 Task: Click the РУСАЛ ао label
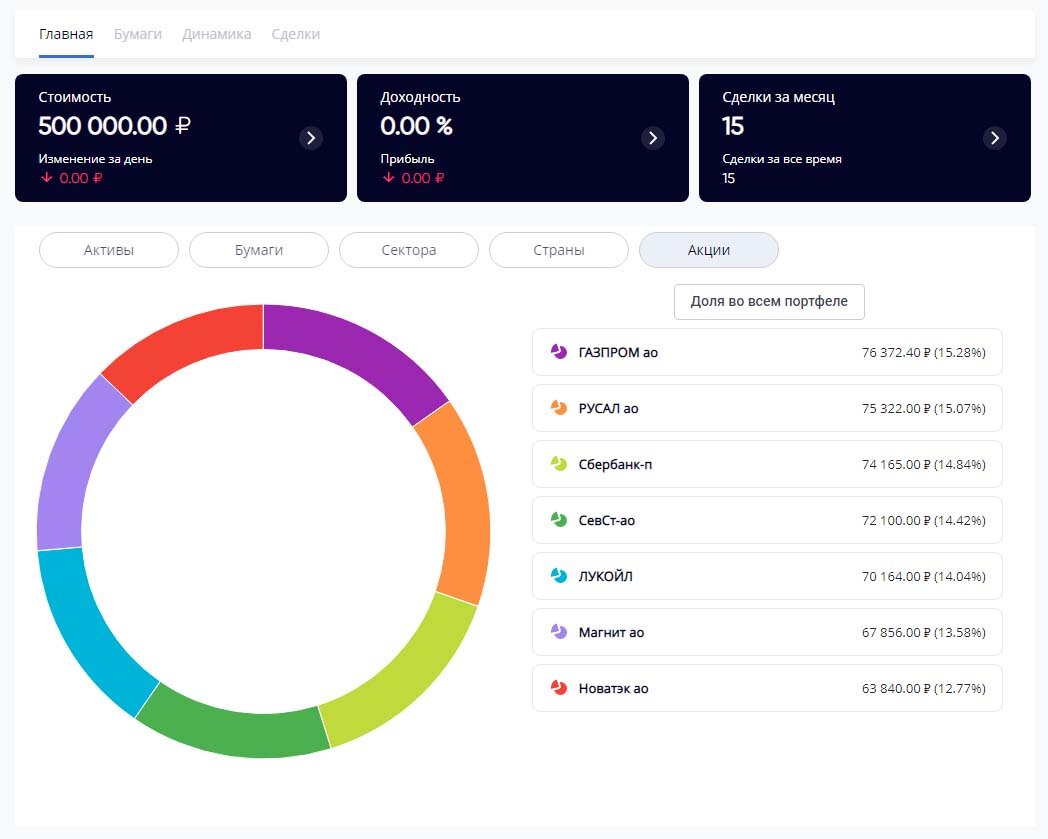tap(608, 408)
